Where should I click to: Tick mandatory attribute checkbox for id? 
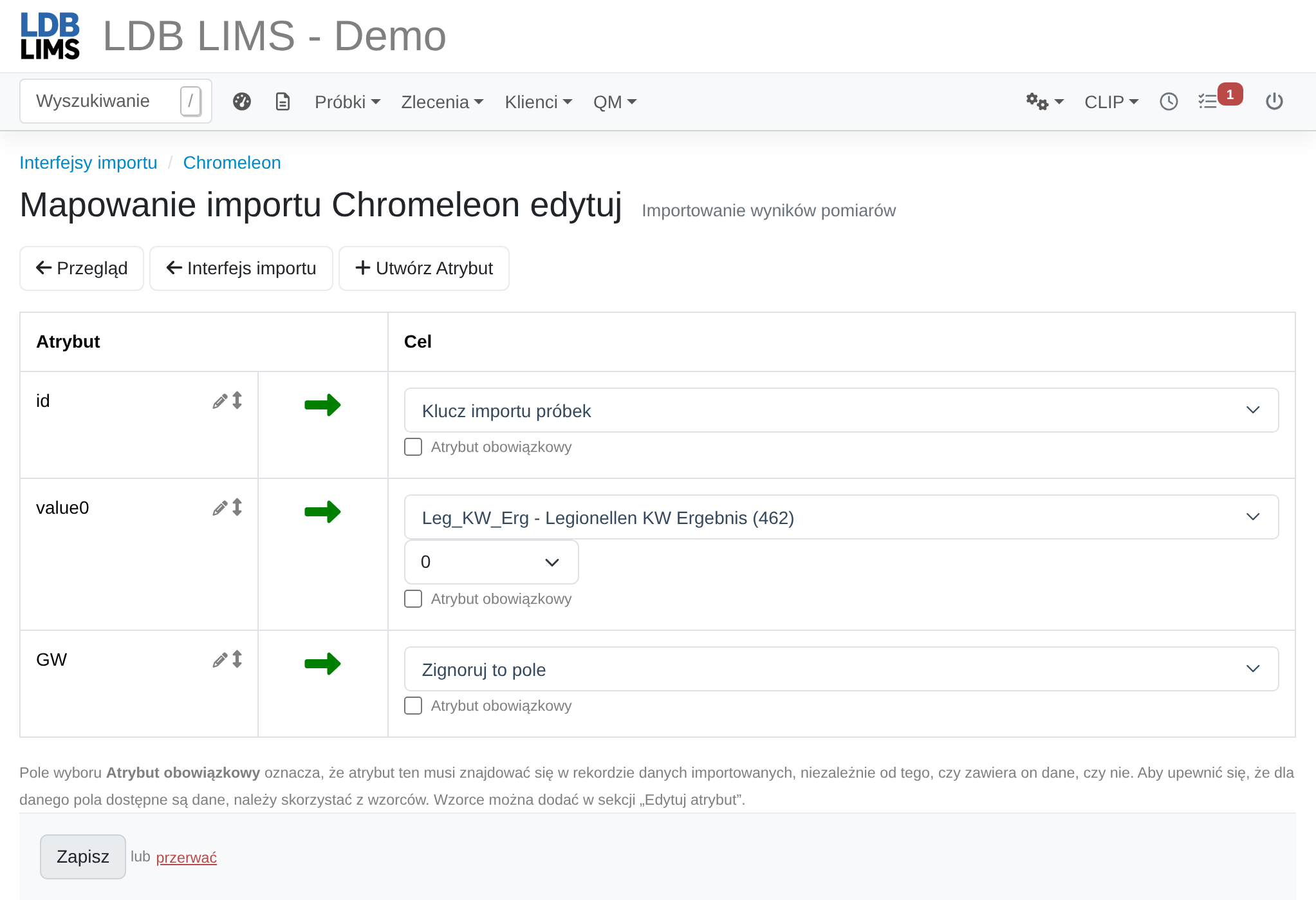tap(413, 447)
